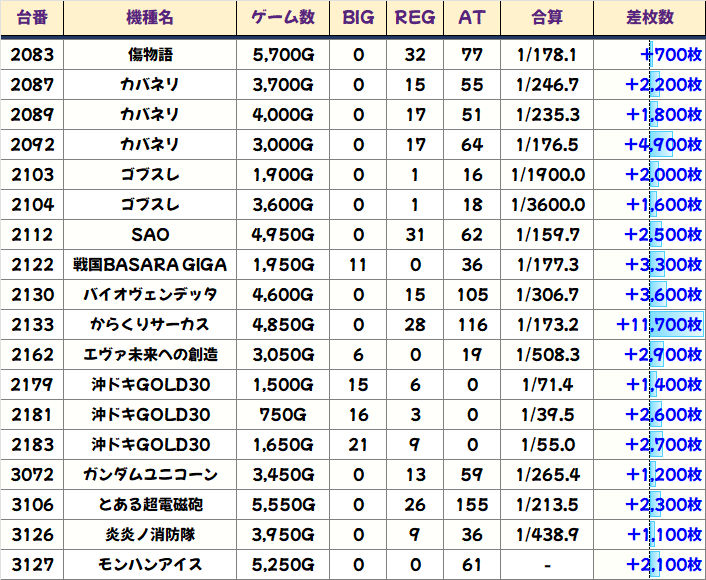706x580 pixels.
Task: Click the 台番 column header
Action: pyautogui.click(x=32, y=18)
